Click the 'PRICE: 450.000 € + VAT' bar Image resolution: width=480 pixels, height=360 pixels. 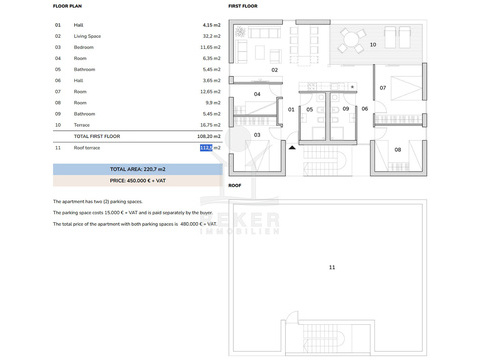coord(138,181)
